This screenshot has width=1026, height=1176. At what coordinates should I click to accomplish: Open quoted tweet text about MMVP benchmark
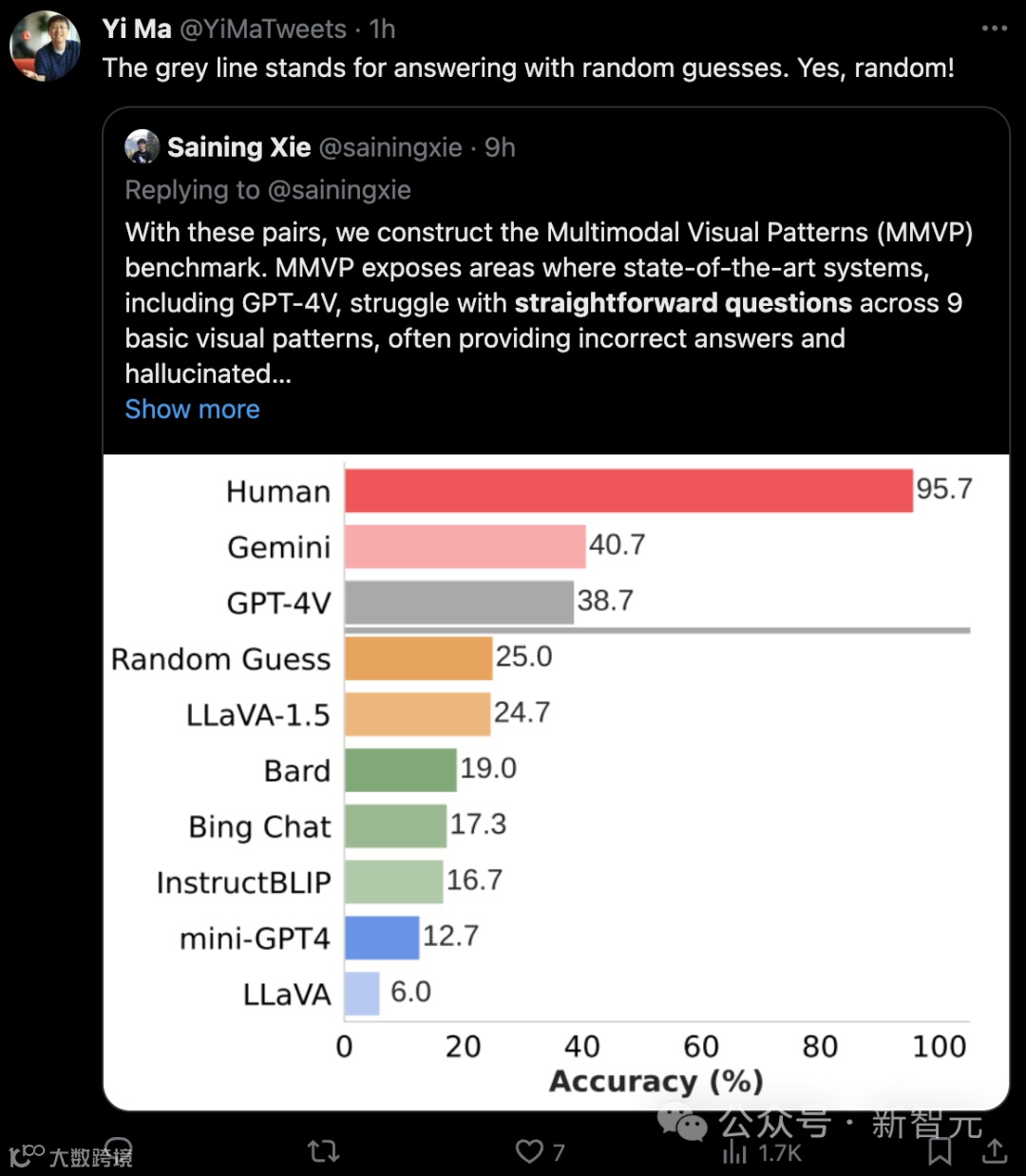pos(549,303)
